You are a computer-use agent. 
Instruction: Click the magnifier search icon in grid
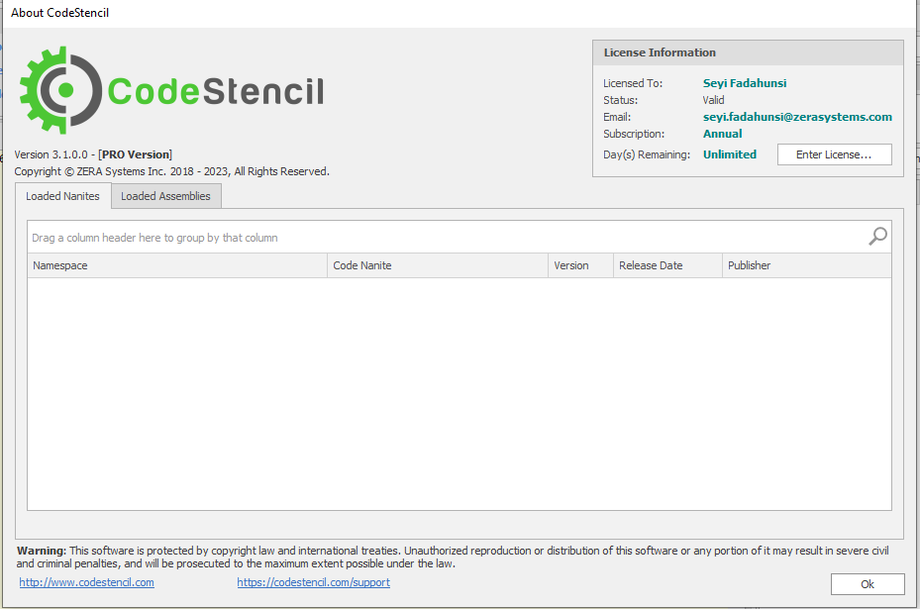pos(877,236)
